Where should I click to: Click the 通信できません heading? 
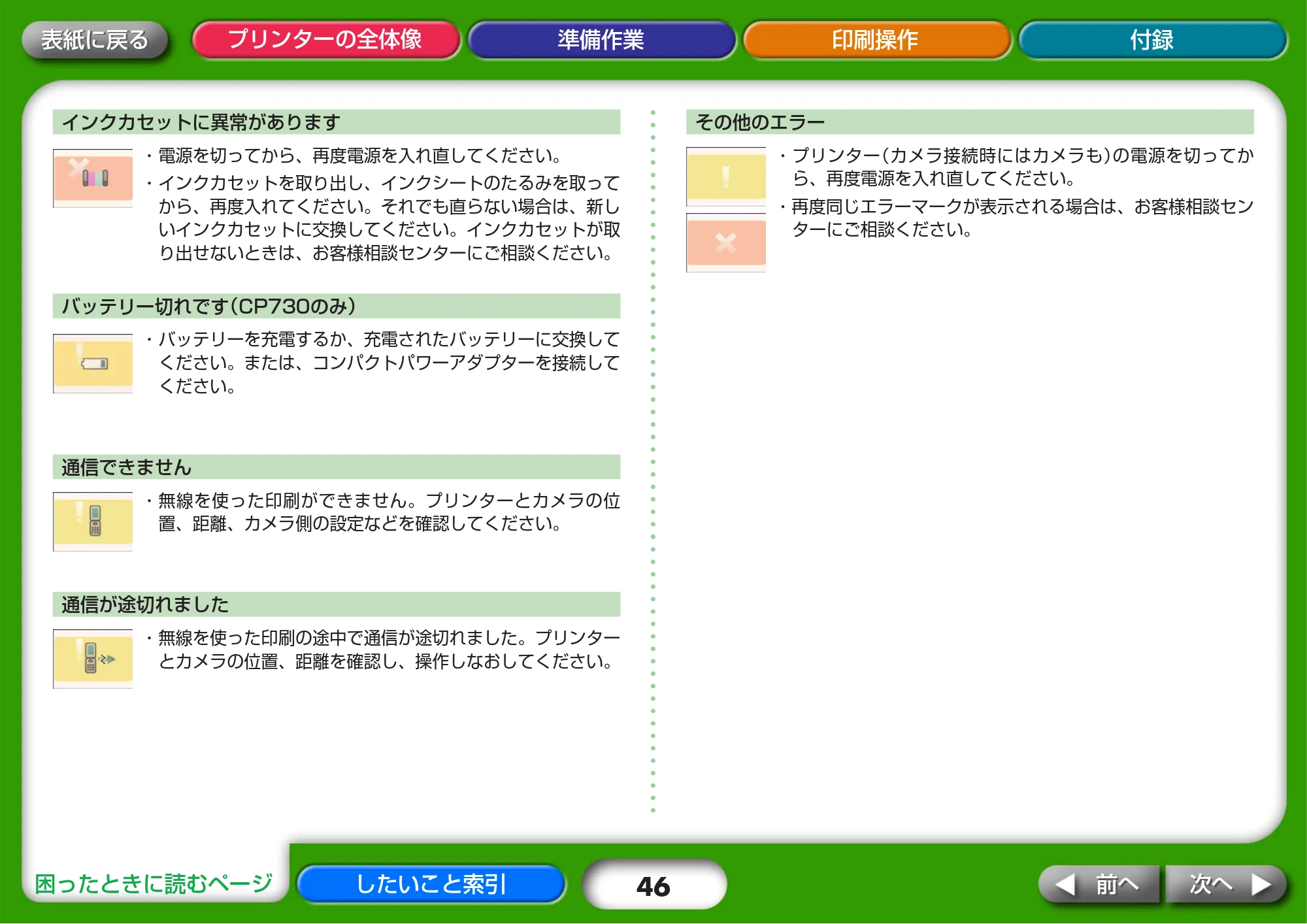coord(336,467)
